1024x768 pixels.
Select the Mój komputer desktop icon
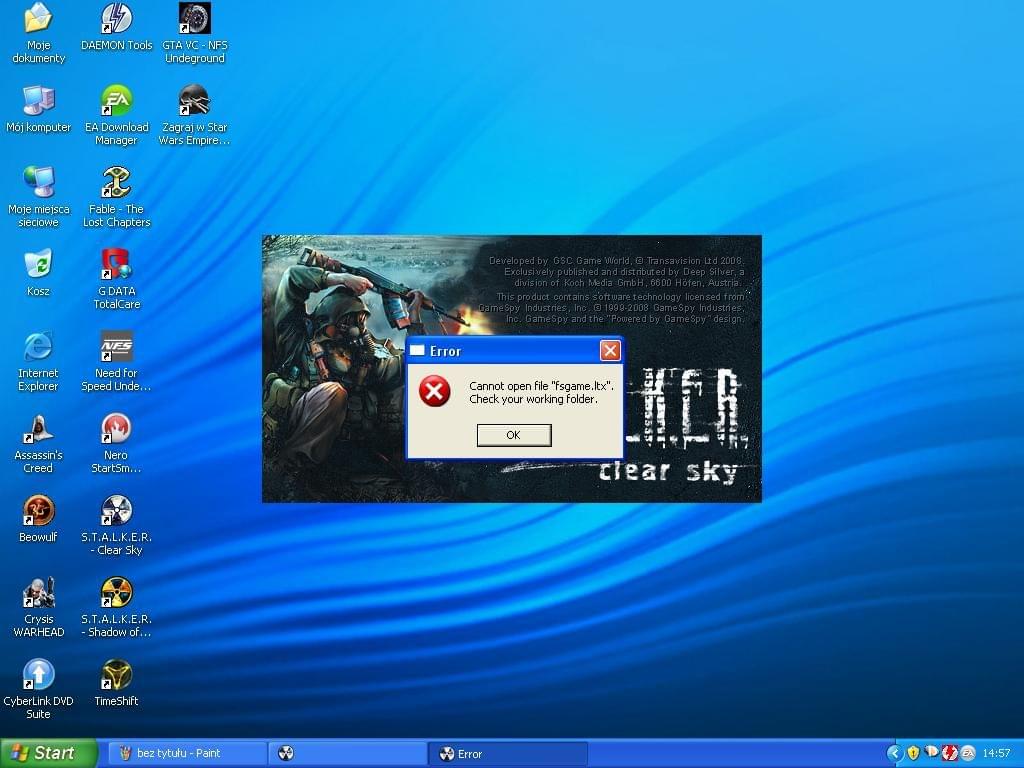tap(39, 108)
